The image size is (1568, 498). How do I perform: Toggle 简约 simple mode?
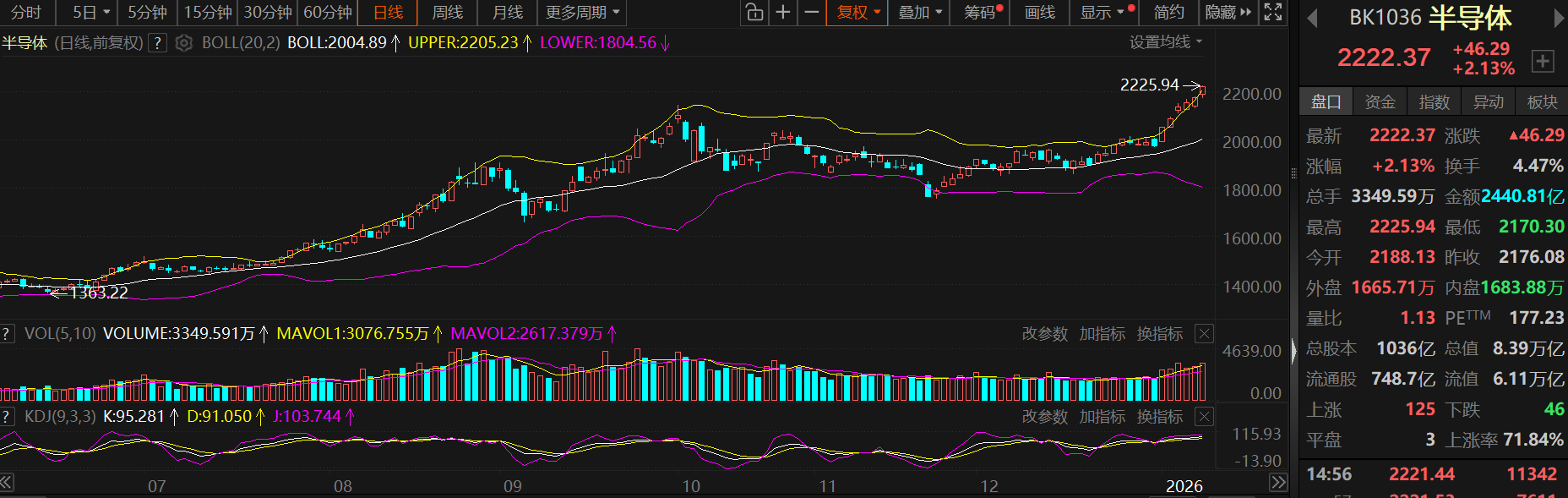1168,13
